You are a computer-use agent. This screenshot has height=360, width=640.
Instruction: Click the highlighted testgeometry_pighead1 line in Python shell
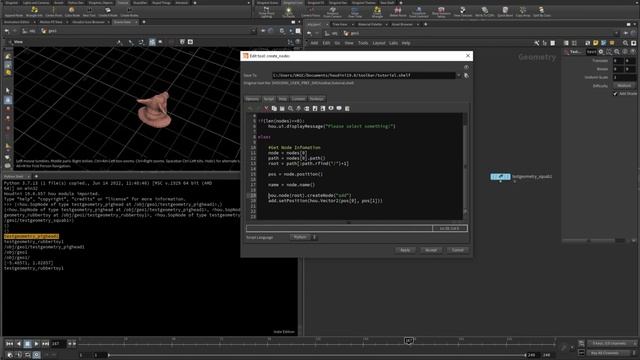pyautogui.click(x=31, y=236)
